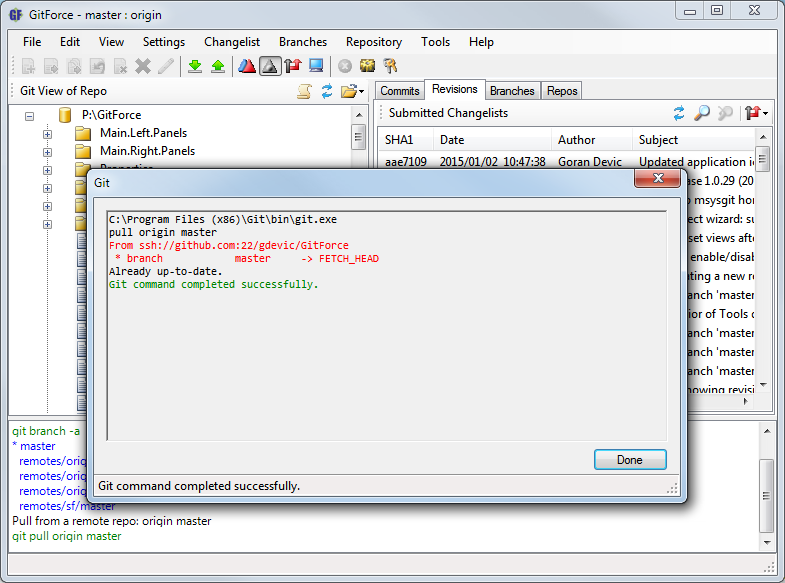Click the '* master' branch line in the log

pyautogui.click(x=34, y=446)
